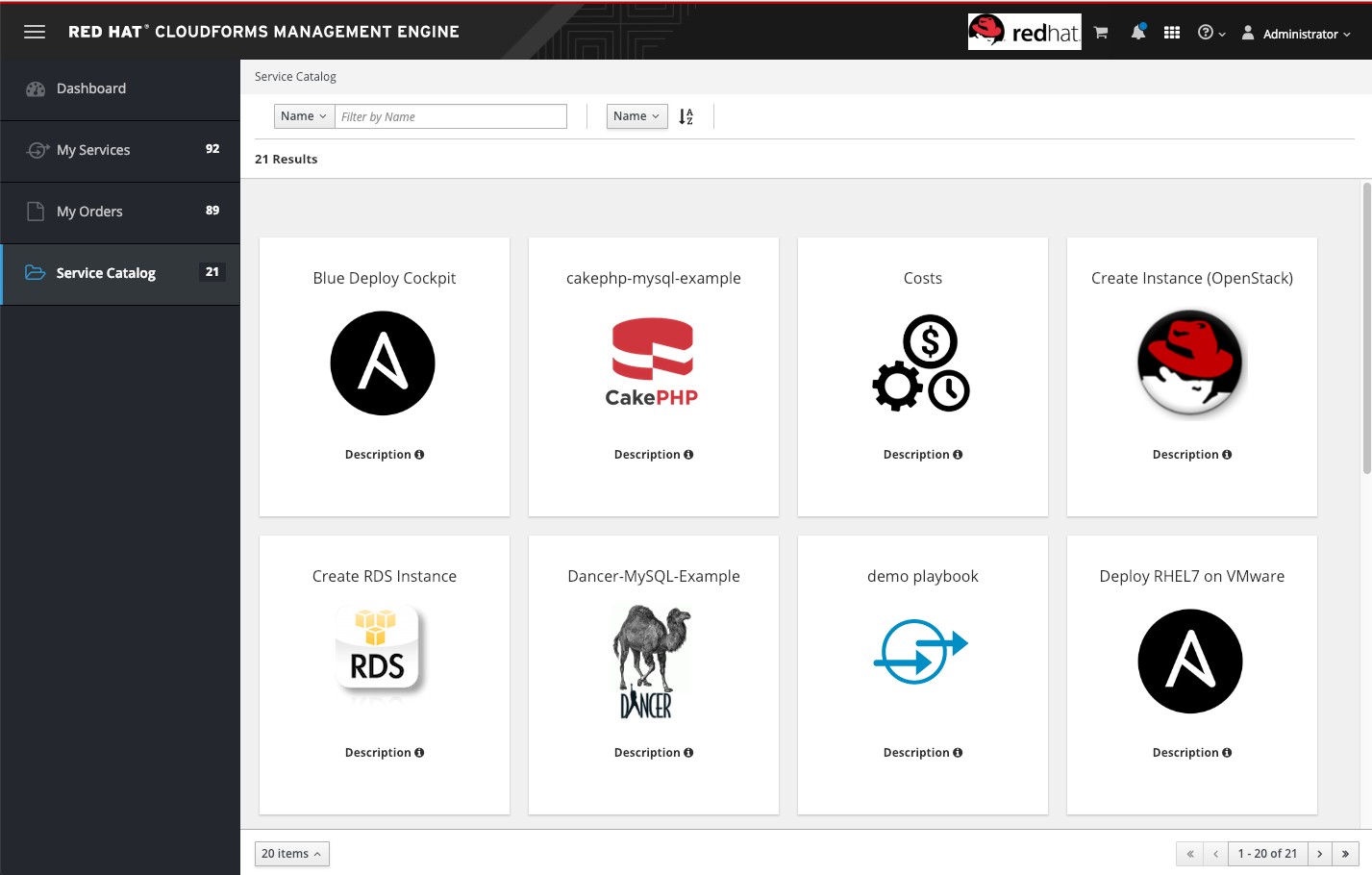
Task: Click the Dancer-MySQL-Example title
Action: point(654,576)
